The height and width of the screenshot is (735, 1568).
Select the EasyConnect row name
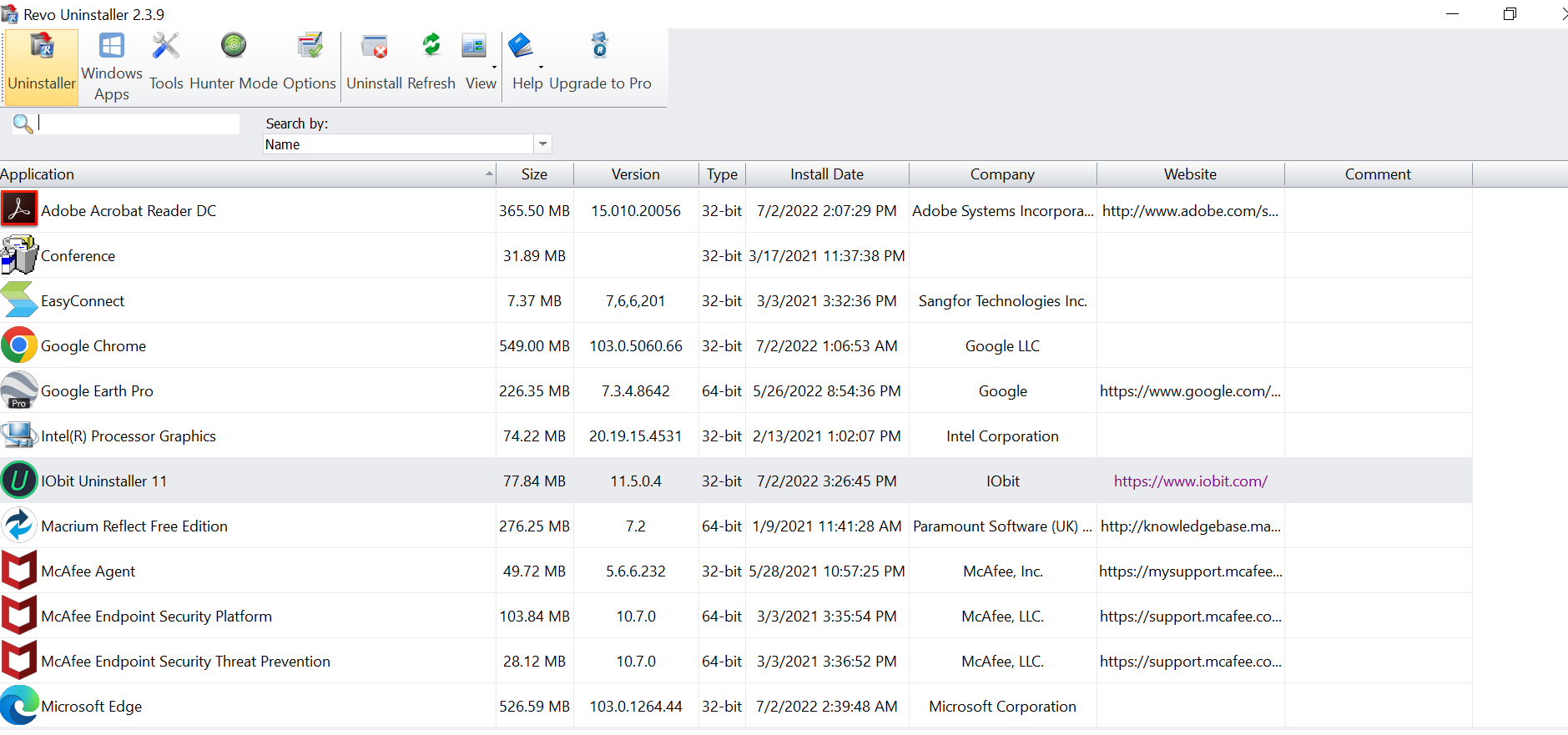pos(83,301)
